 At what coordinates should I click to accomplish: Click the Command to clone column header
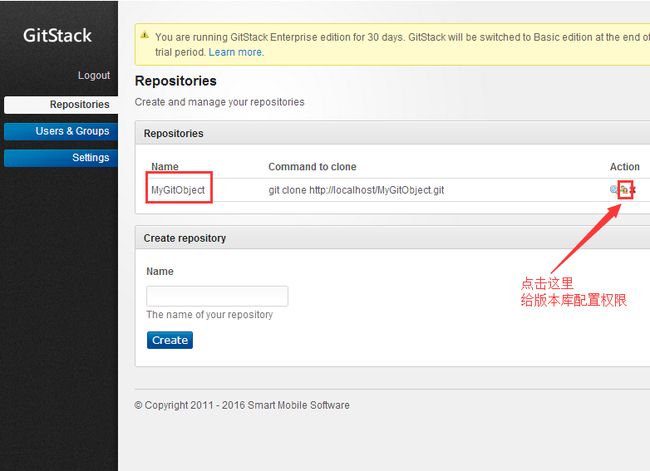tap(312, 167)
